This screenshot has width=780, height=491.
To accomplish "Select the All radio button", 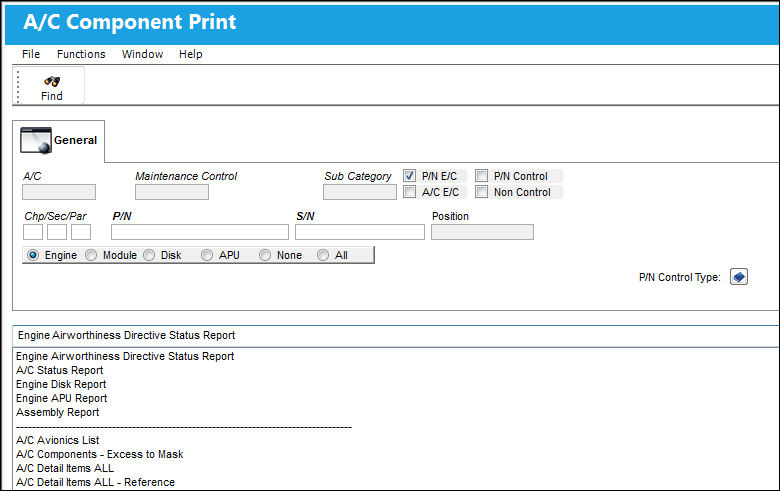I will click(323, 255).
